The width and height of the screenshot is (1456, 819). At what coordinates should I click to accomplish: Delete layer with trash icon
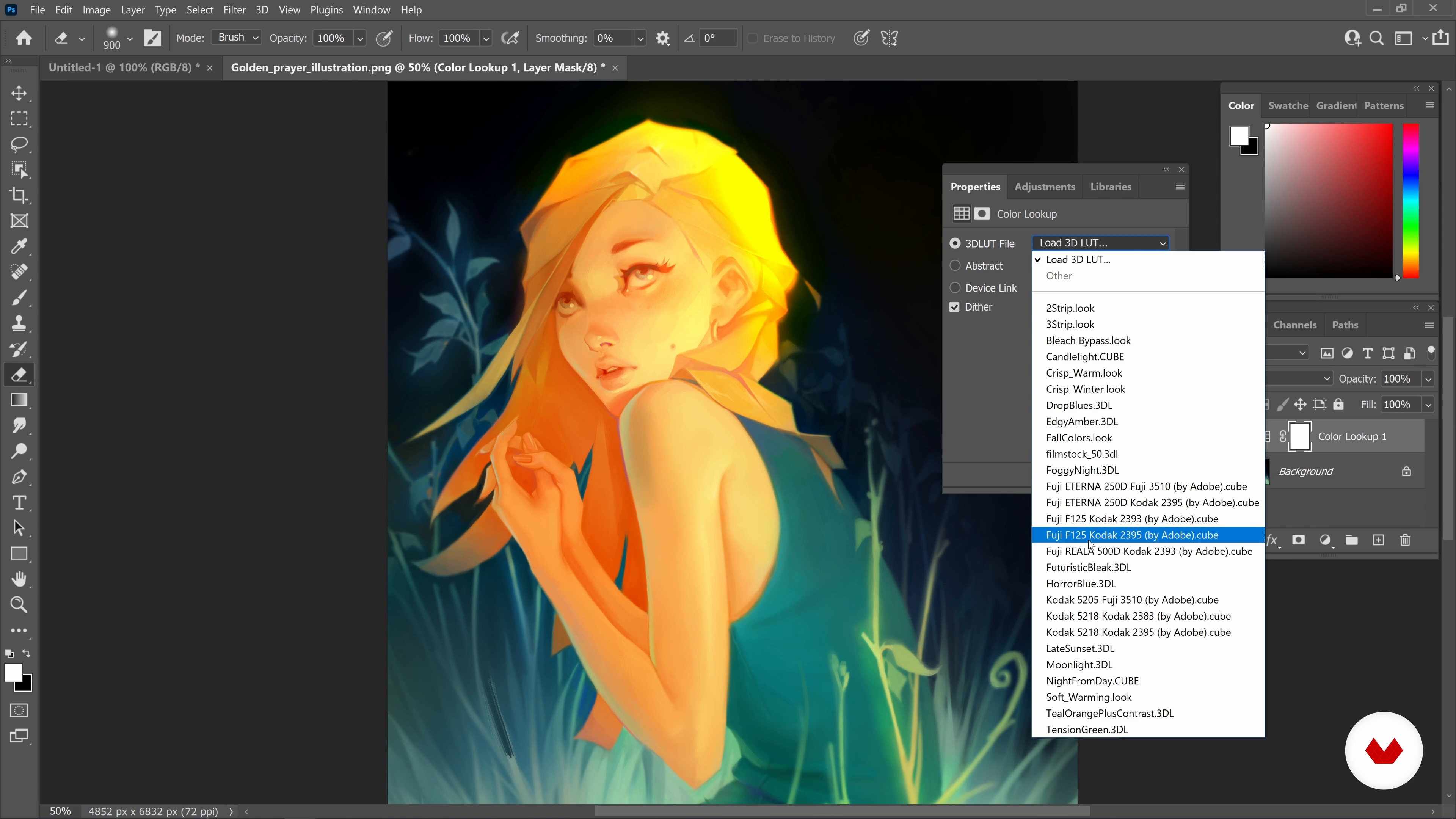point(1405,540)
